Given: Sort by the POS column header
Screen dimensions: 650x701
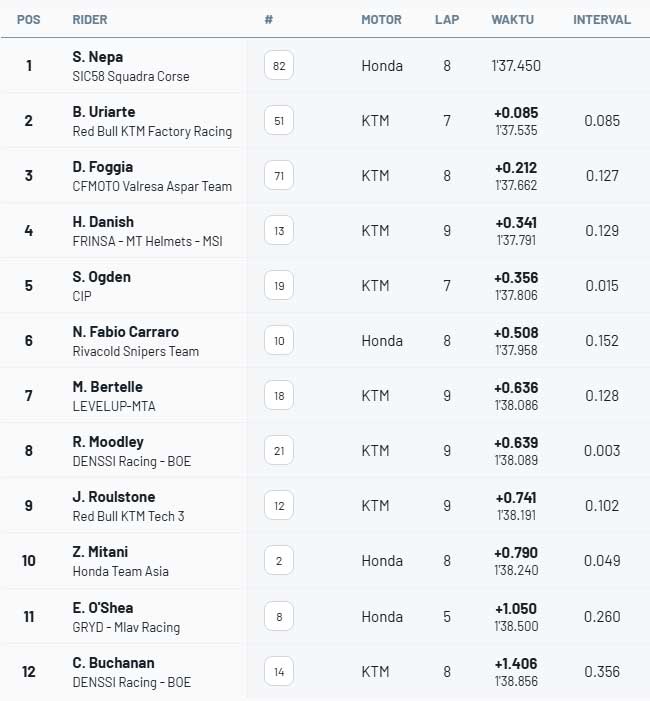Looking at the screenshot, I should tap(29, 20).
